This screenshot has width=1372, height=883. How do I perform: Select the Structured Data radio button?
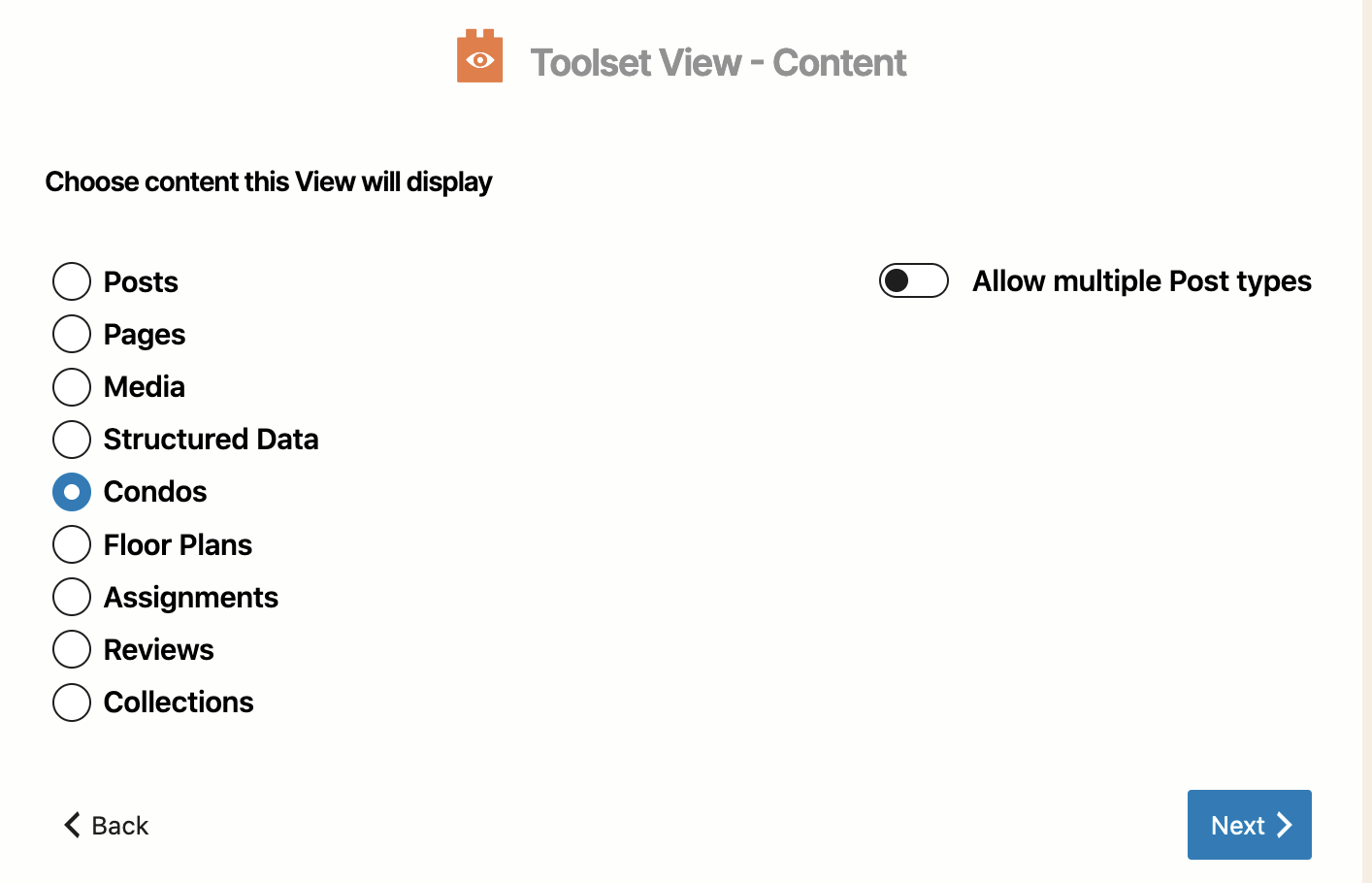click(x=72, y=439)
